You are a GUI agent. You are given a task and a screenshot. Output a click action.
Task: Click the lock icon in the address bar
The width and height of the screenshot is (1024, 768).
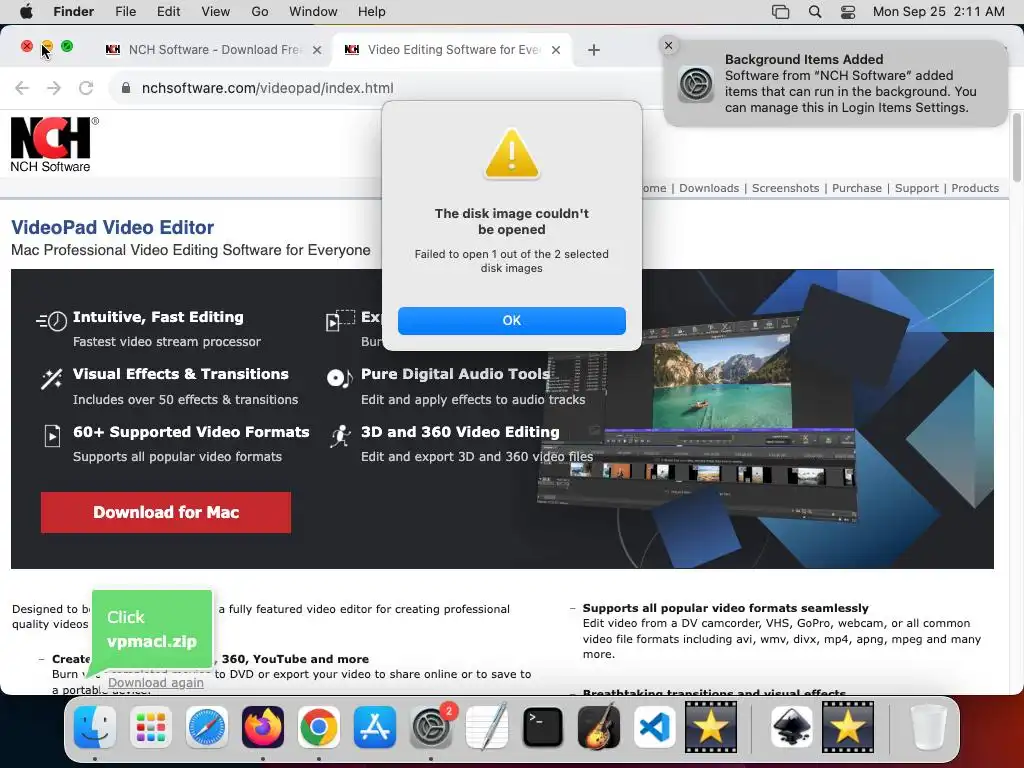pyautogui.click(x=126, y=88)
